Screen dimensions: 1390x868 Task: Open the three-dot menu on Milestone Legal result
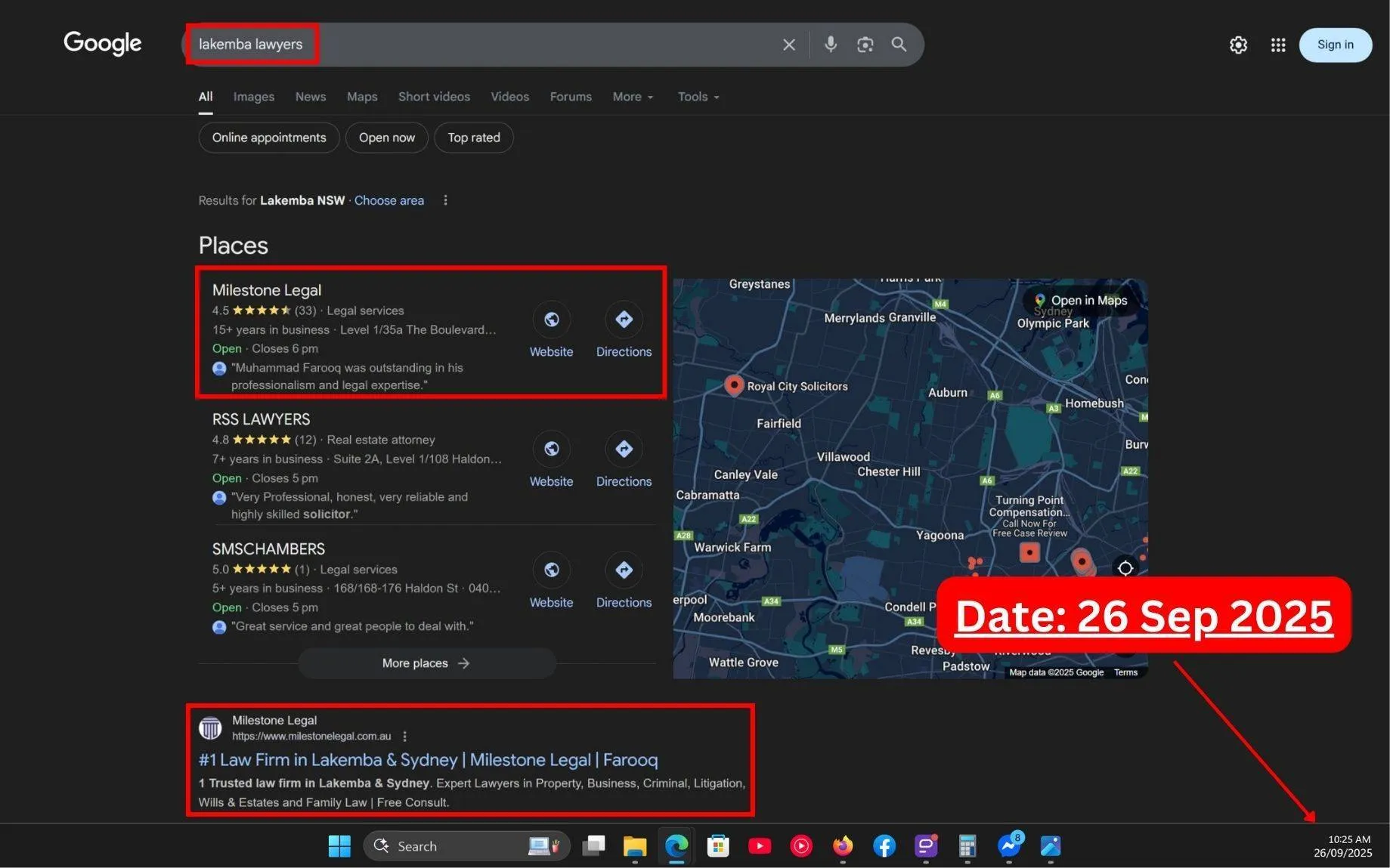pyautogui.click(x=405, y=735)
